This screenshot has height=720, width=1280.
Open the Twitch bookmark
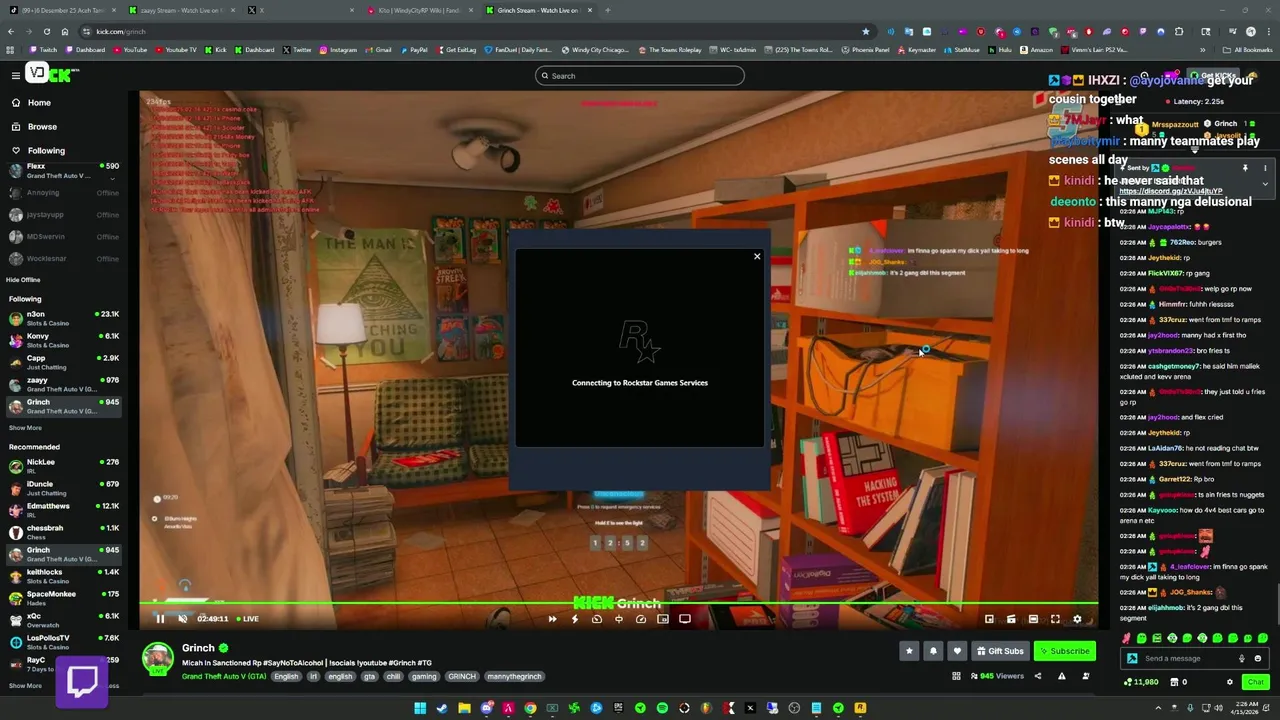click(43, 50)
